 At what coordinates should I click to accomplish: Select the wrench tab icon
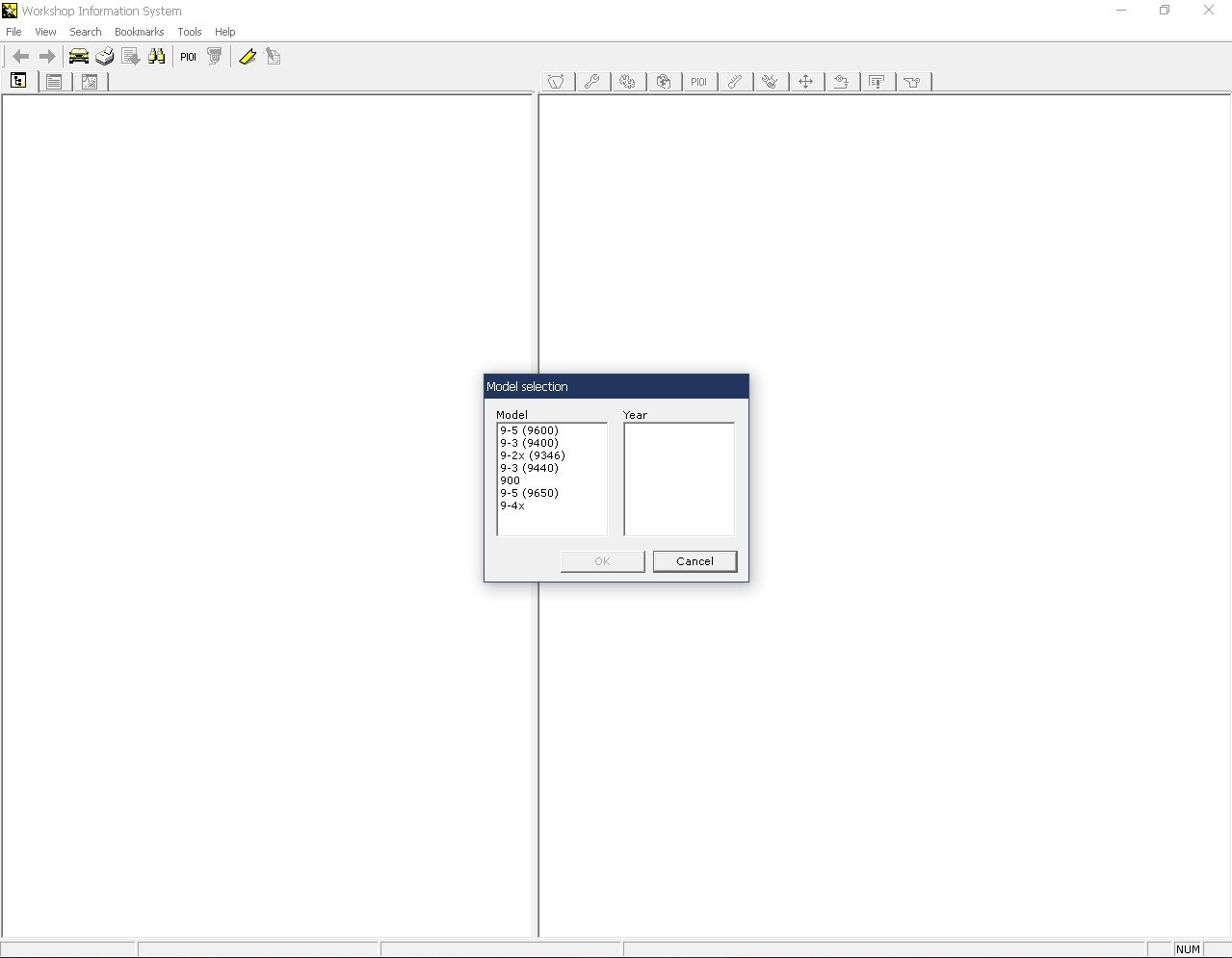click(x=592, y=82)
